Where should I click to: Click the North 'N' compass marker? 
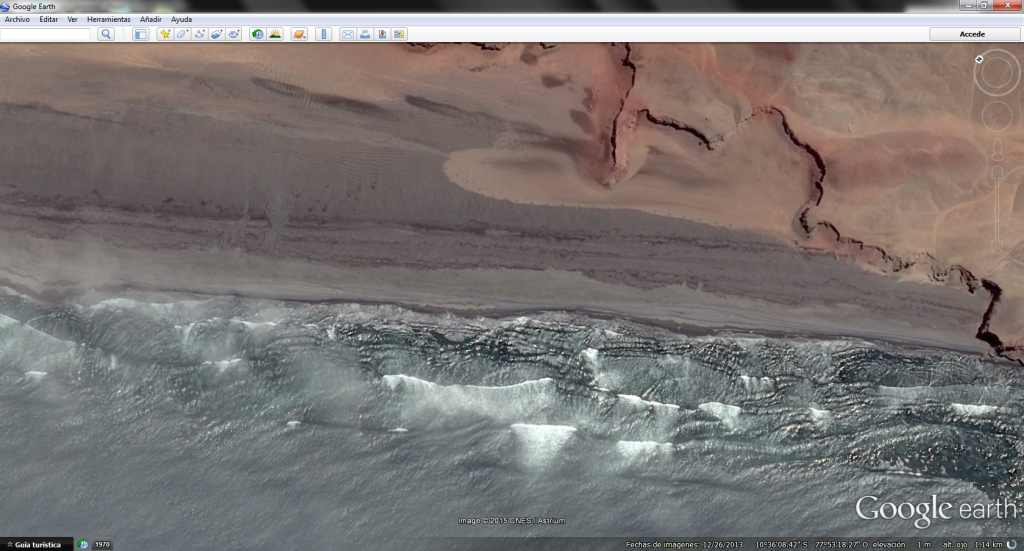click(979, 59)
